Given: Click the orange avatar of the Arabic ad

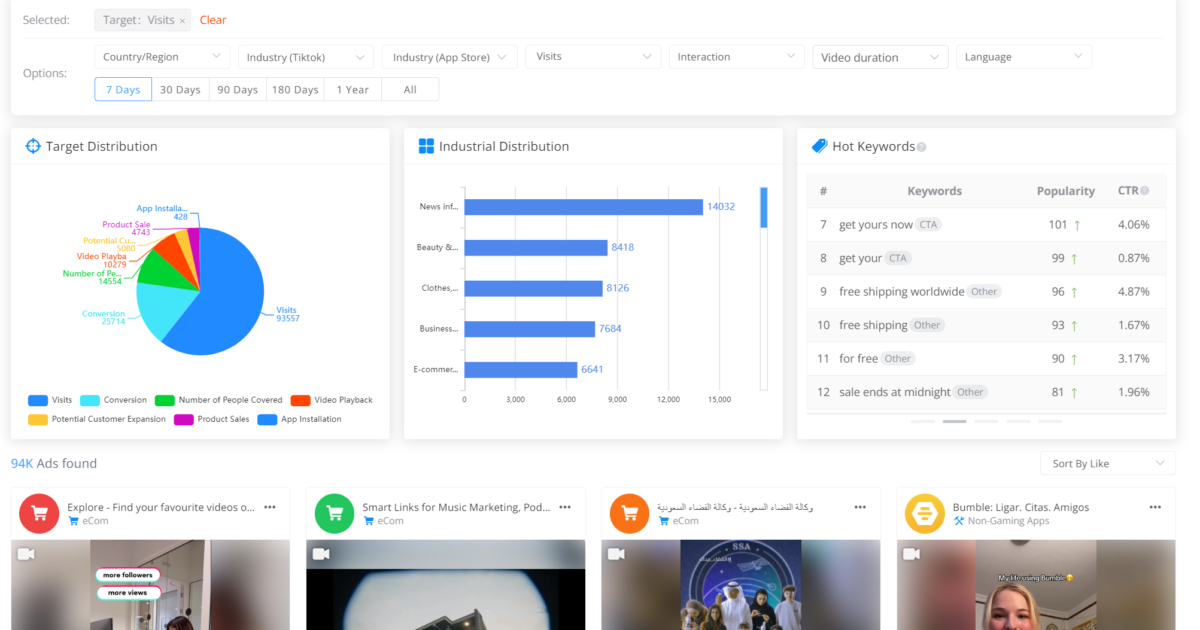Looking at the screenshot, I should click(x=629, y=513).
